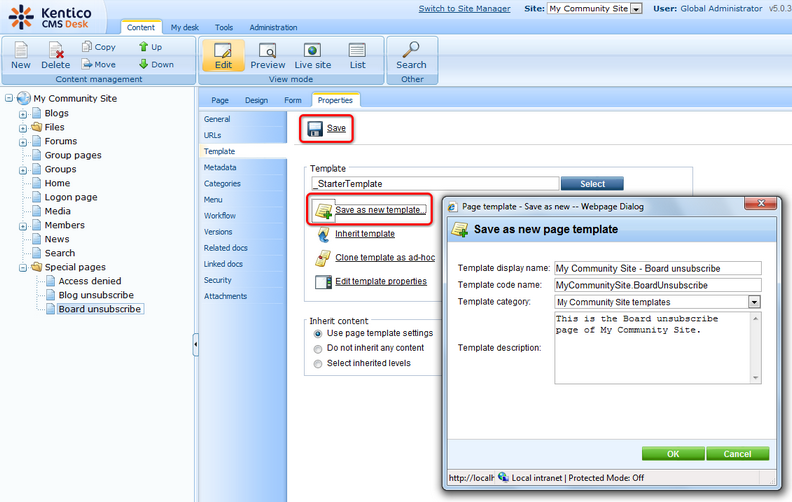This screenshot has width=792, height=502.
Task: Click the My Community Site globe icon
Action: click(23, 98)
